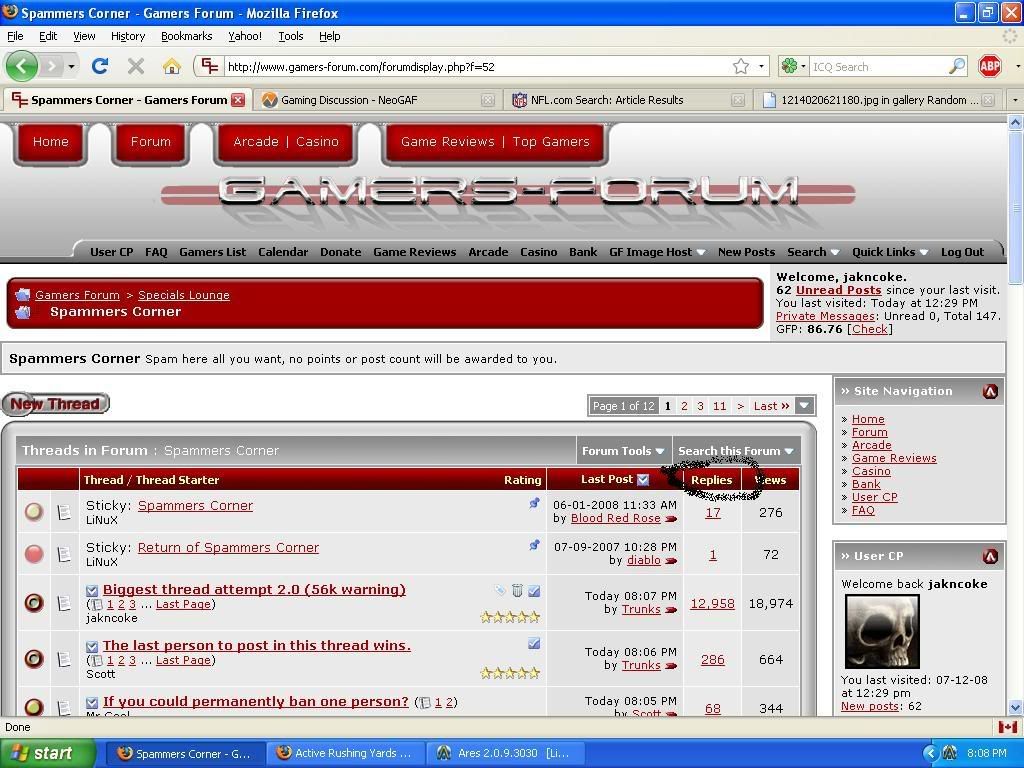Open the browser history dropdown arrow
The height and width of the screenshot is (768, 1024).
tap(71, 66)
